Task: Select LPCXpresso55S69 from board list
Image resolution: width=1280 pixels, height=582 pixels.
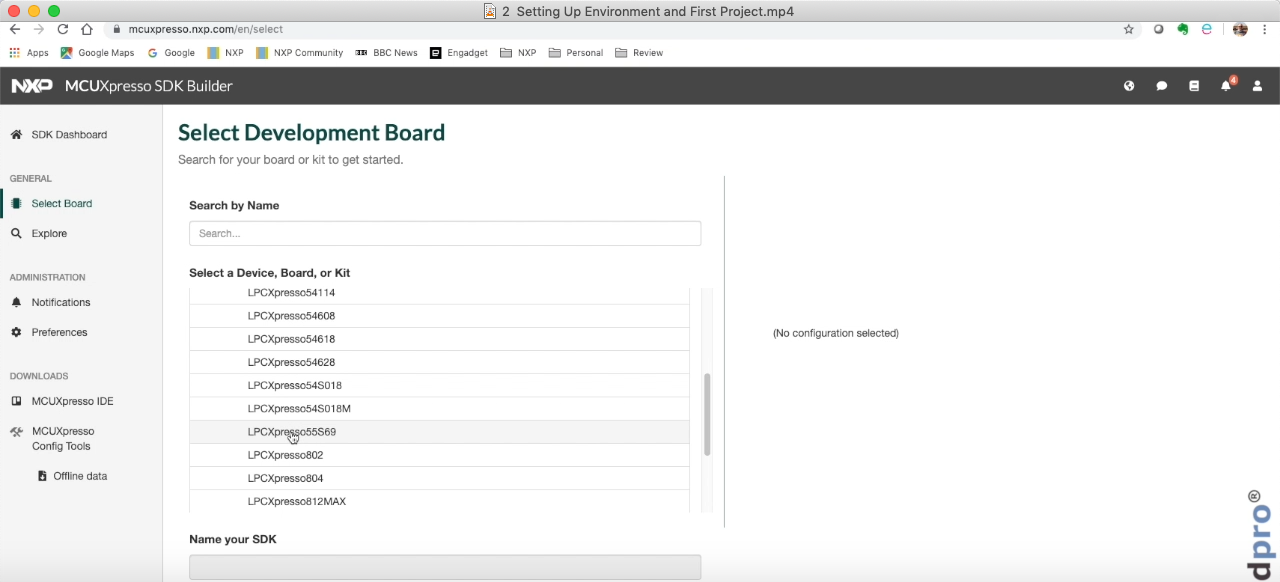Action: coord(292,432)
